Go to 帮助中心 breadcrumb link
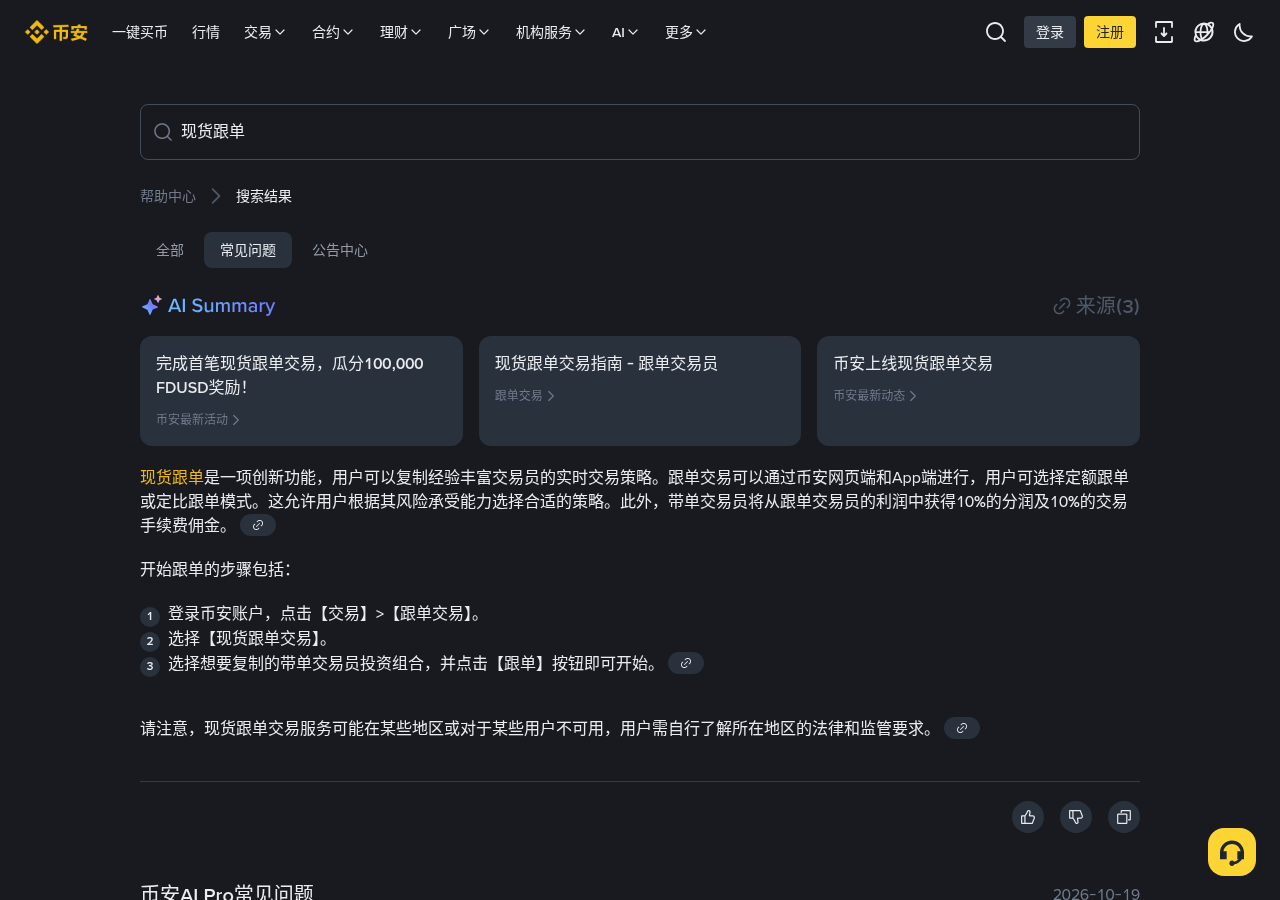Image resolution: width=1280 pixels, height=900 pixels. coord(168,196)
